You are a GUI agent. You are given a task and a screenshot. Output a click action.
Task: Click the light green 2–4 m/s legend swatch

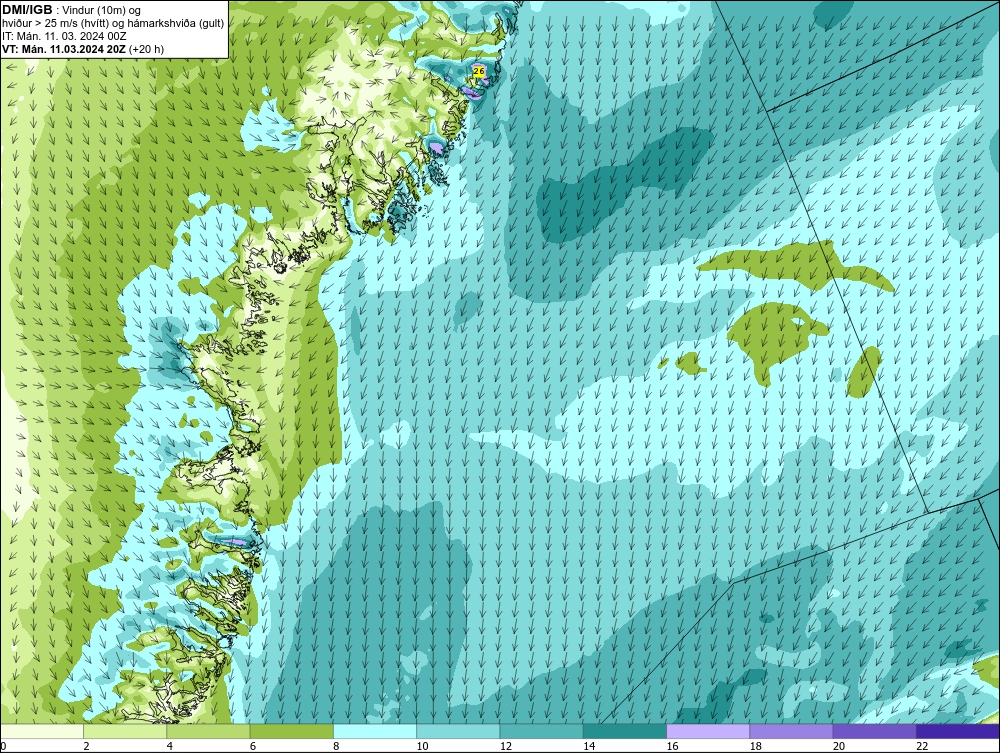coord(125,731)
